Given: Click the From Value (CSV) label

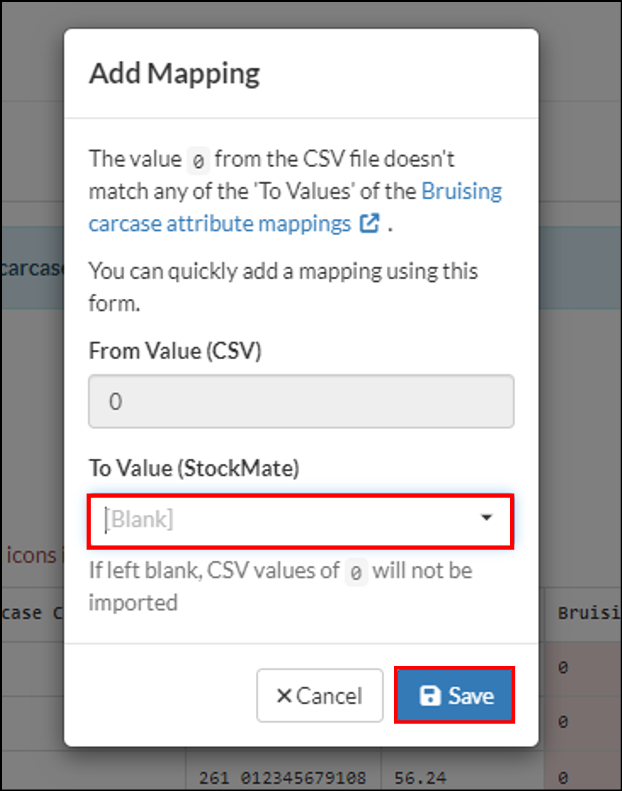Looking at the screenshot, I should point(175,351).
